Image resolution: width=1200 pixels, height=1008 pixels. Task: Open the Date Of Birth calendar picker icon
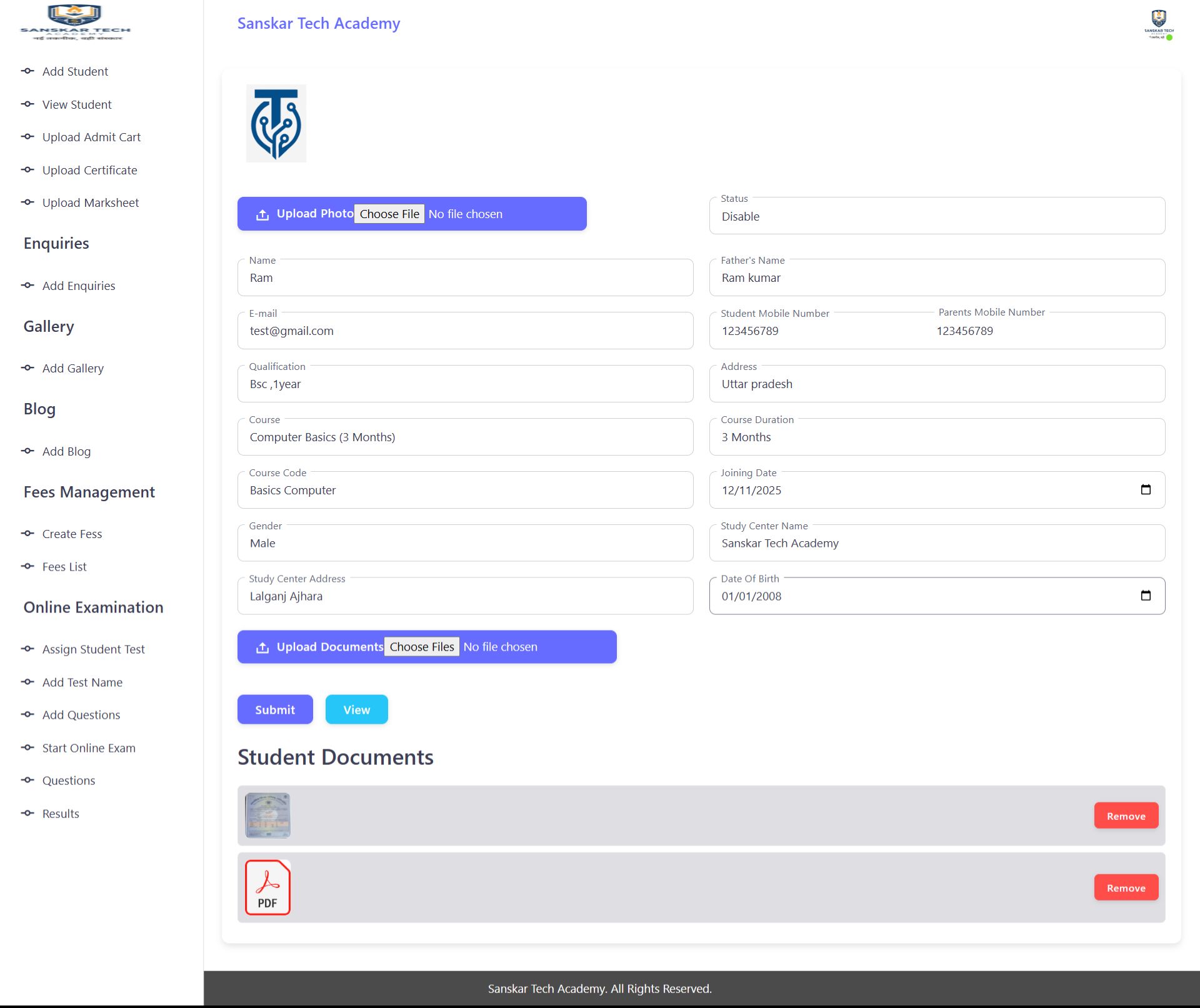1145,596
